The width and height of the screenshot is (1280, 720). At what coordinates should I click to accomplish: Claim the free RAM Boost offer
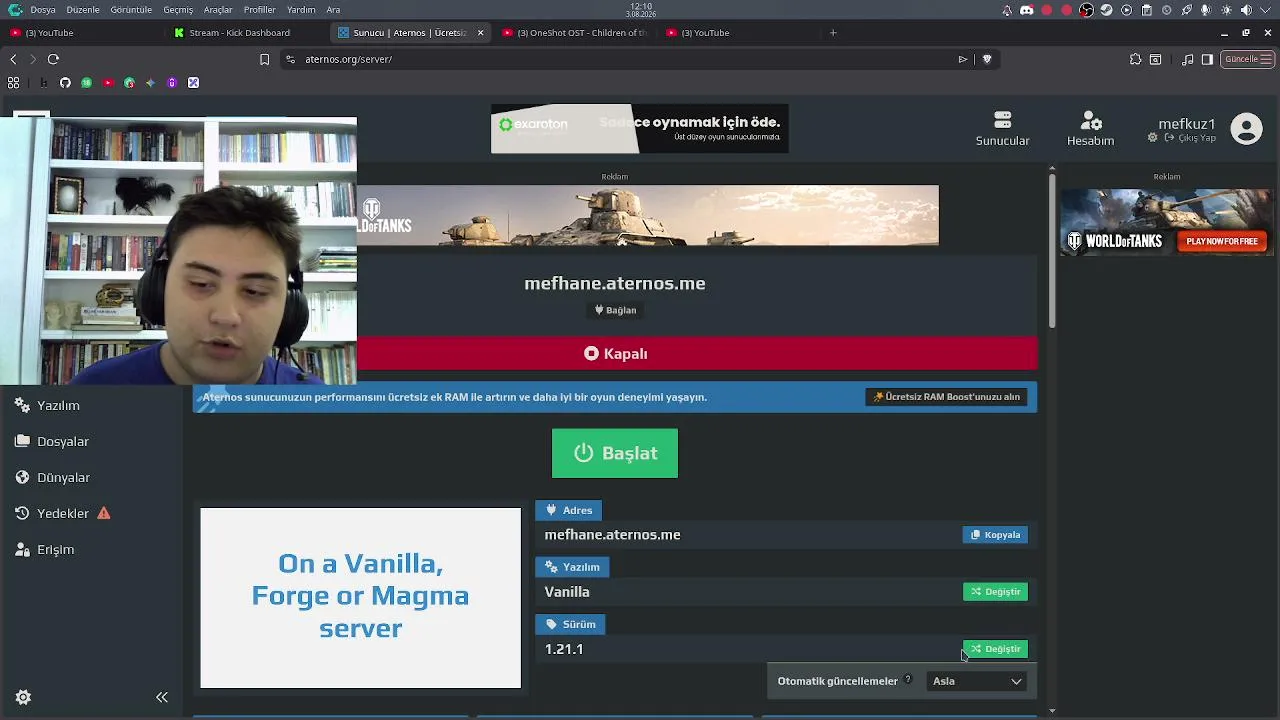[x=946, y=397]
